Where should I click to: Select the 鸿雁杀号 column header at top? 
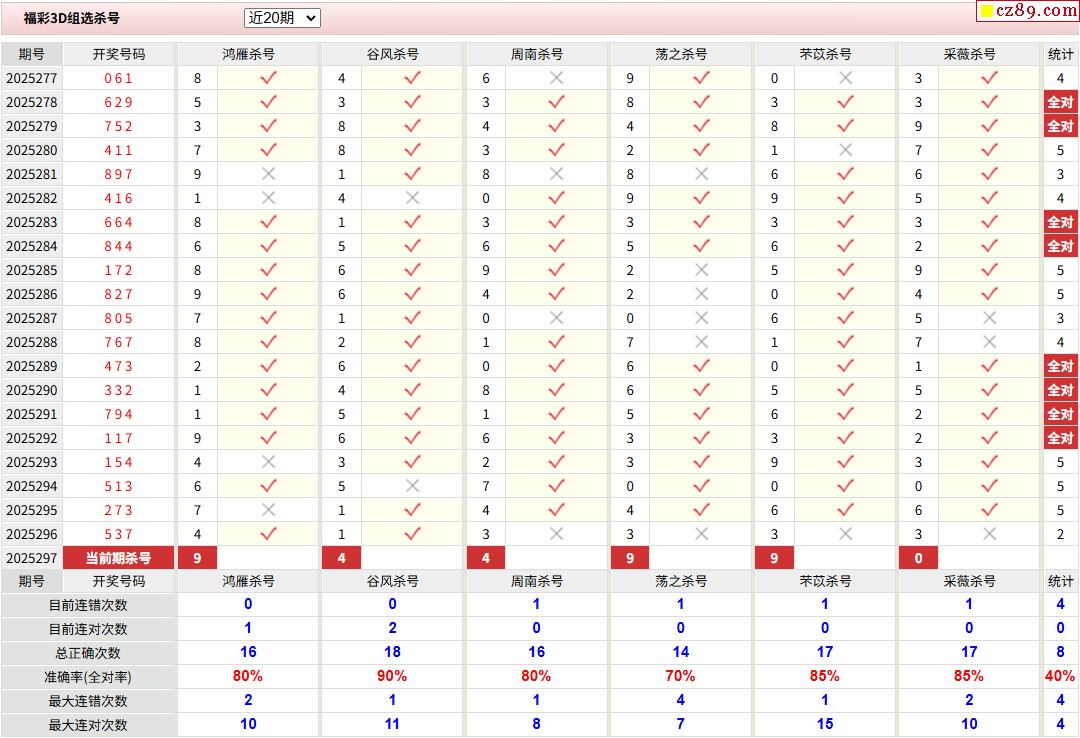248,54
